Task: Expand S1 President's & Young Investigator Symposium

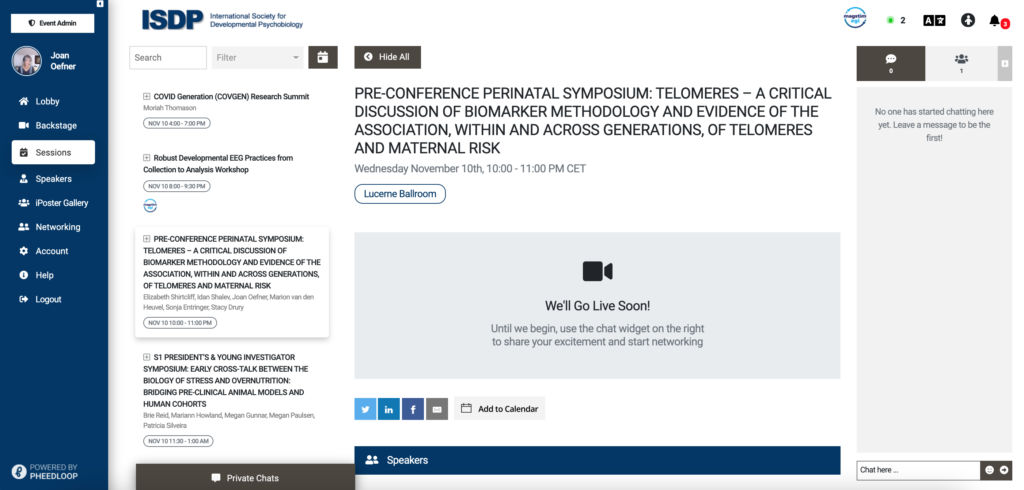Action: tap(146, 357)
